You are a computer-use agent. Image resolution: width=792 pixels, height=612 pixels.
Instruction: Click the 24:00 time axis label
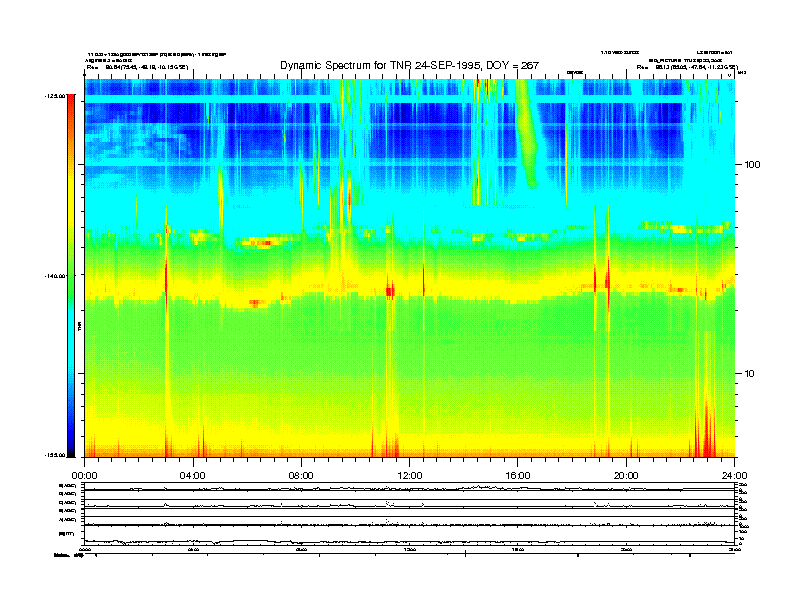point(734,476)
